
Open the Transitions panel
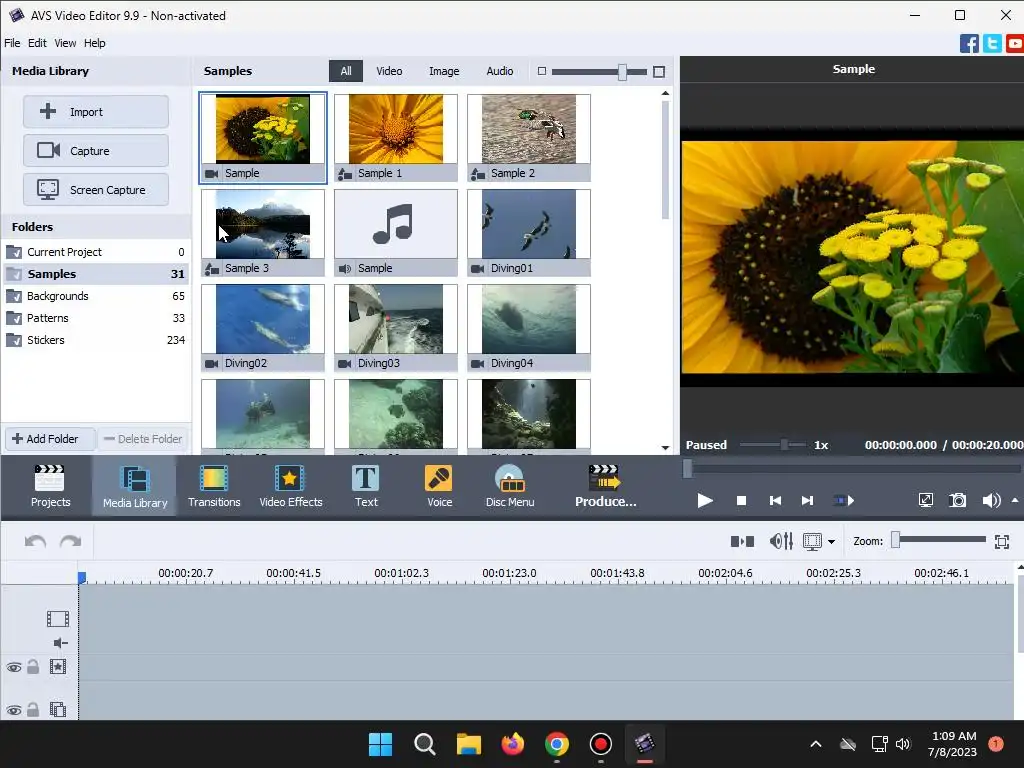pos(214,486)
